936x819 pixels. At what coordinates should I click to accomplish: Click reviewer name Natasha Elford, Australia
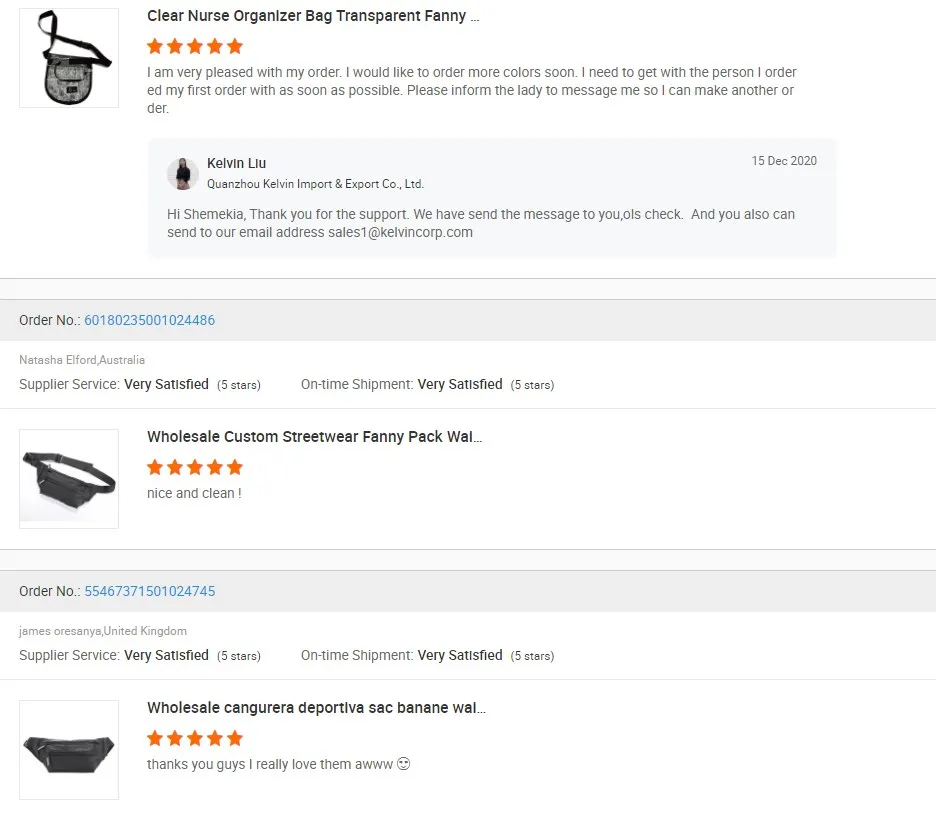click(82, 360)
